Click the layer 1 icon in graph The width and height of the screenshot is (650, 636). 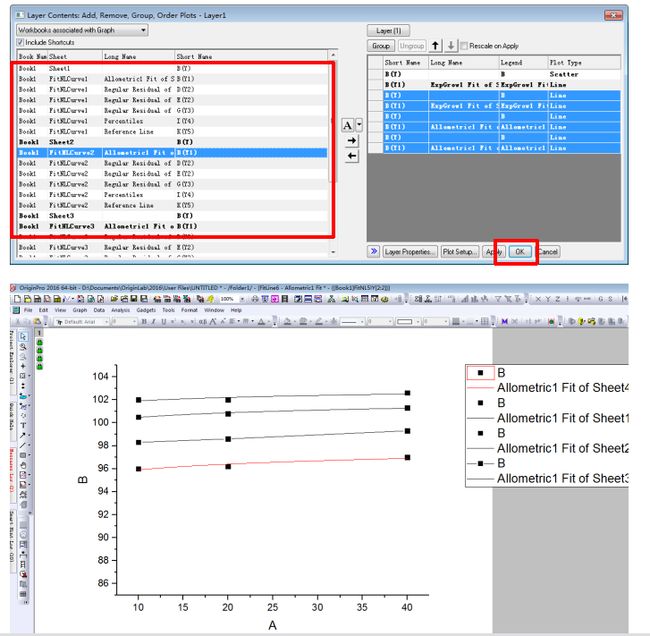(39, 333)
